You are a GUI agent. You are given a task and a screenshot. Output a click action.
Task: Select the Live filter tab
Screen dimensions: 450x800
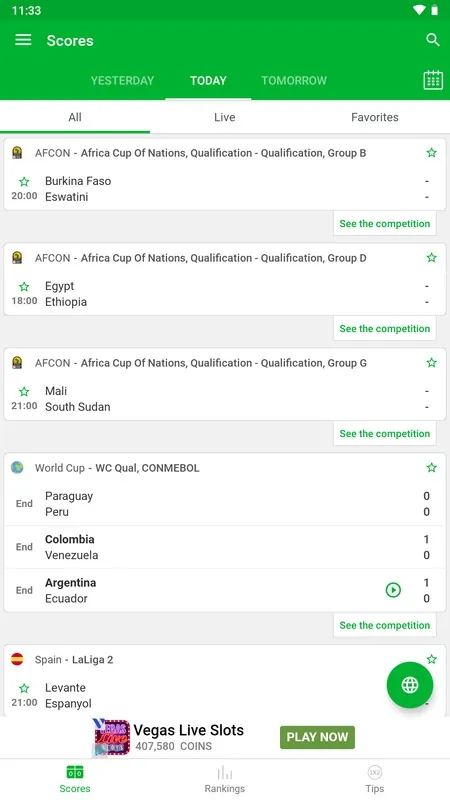point(224,117)
